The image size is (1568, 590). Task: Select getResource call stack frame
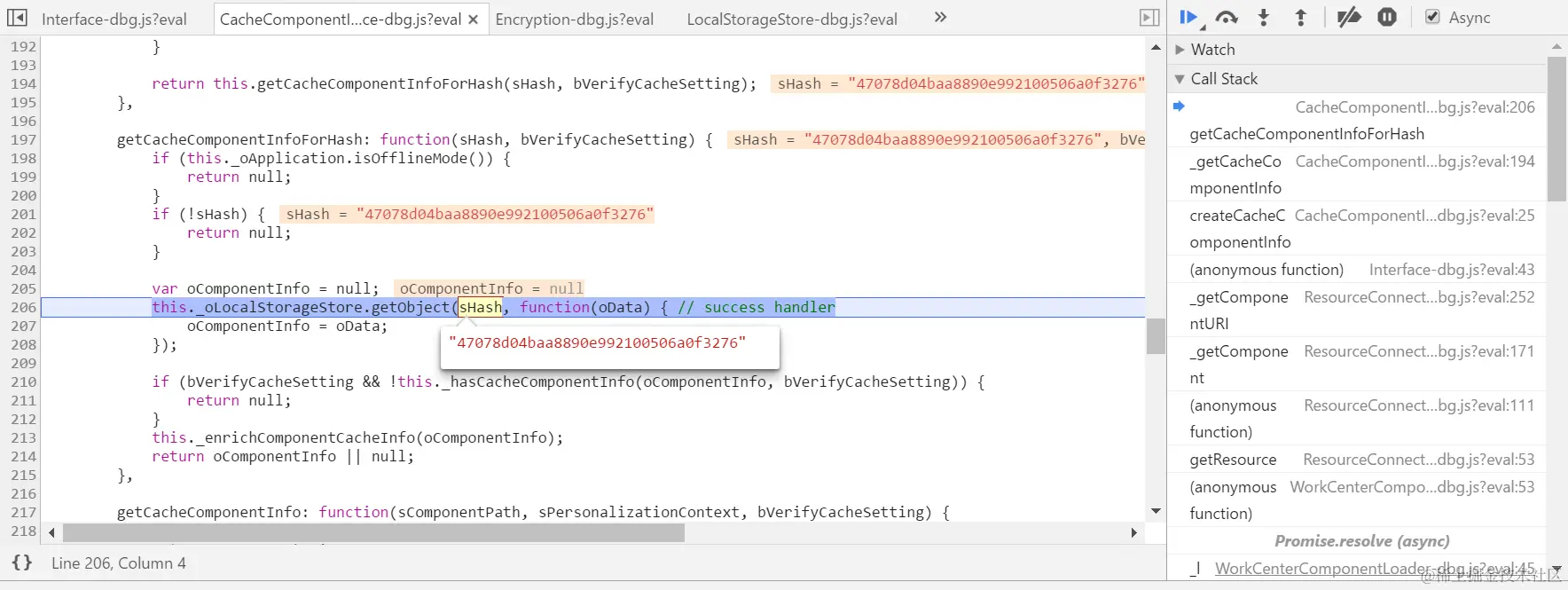coord(1357,460)
